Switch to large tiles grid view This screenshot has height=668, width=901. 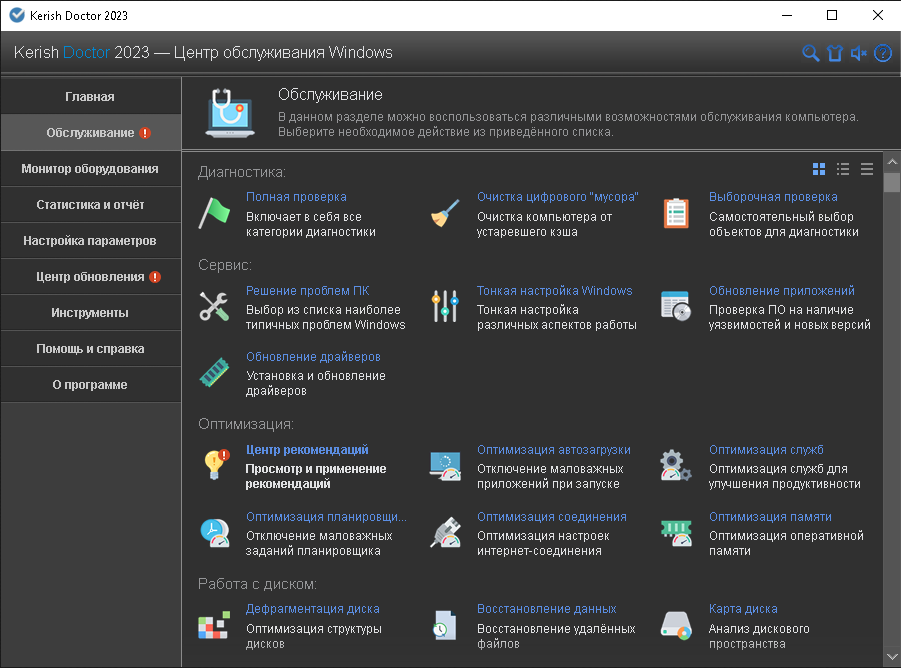coord(819,169)
